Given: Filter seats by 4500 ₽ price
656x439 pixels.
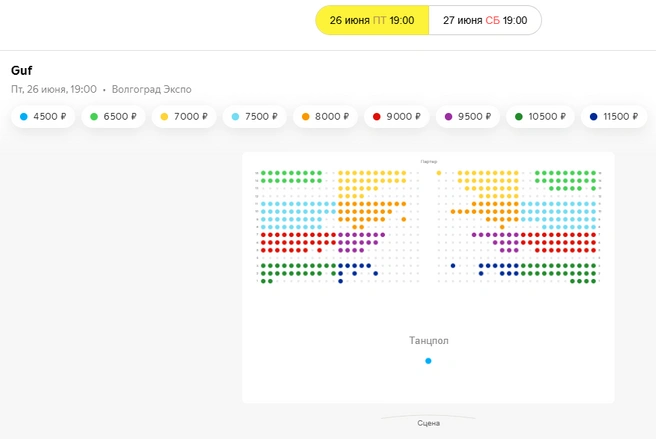Looking at the screenshot, I should (43, 116).
